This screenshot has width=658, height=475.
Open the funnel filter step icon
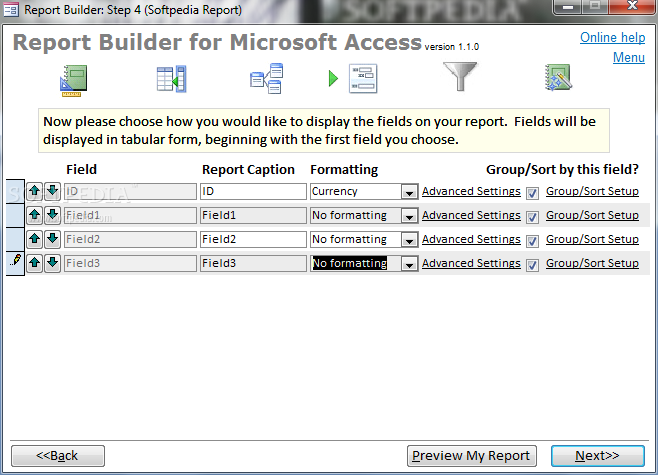(460, 76)
